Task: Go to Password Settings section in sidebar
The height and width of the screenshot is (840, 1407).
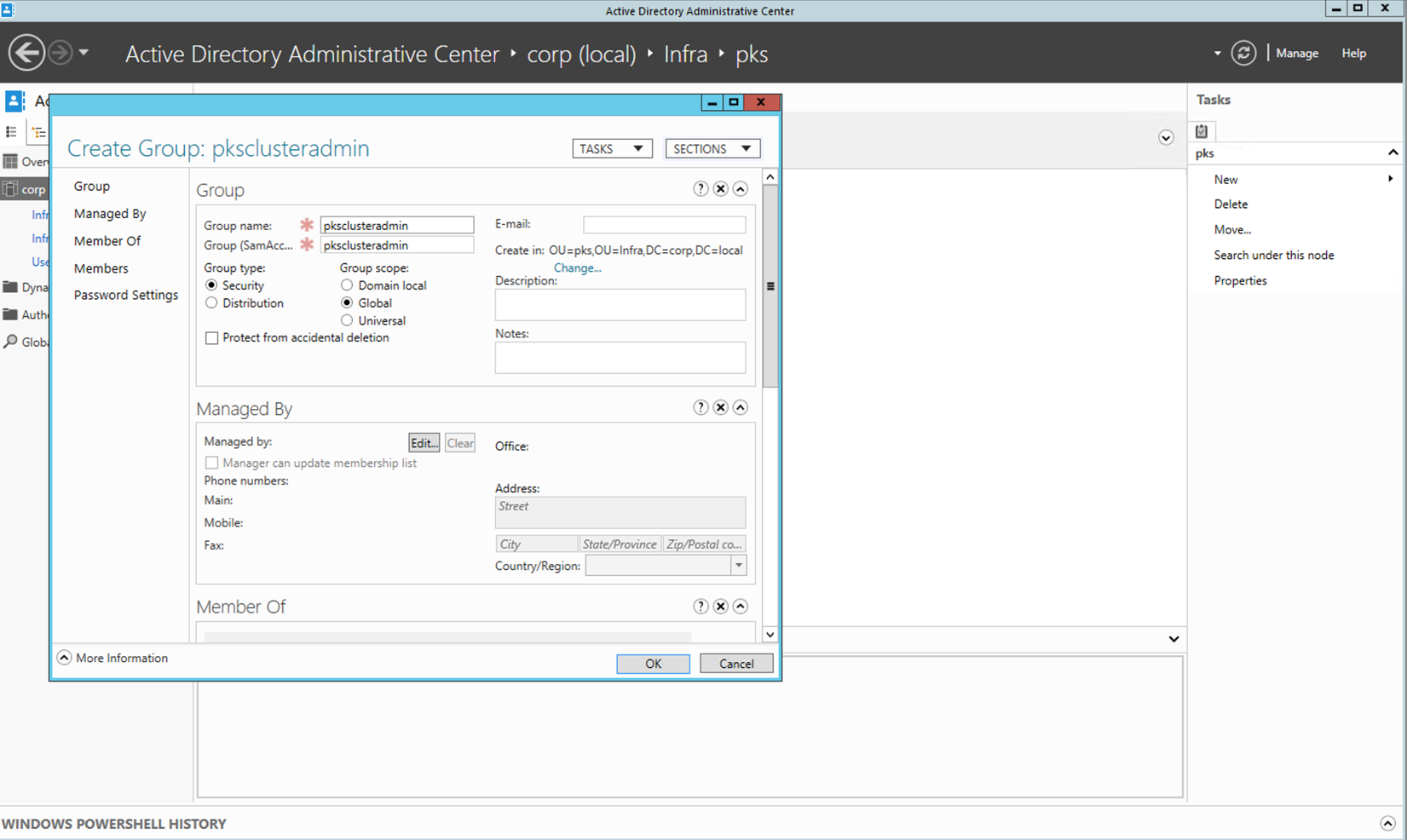Action: pyautogui.click(x=126, y=295)
